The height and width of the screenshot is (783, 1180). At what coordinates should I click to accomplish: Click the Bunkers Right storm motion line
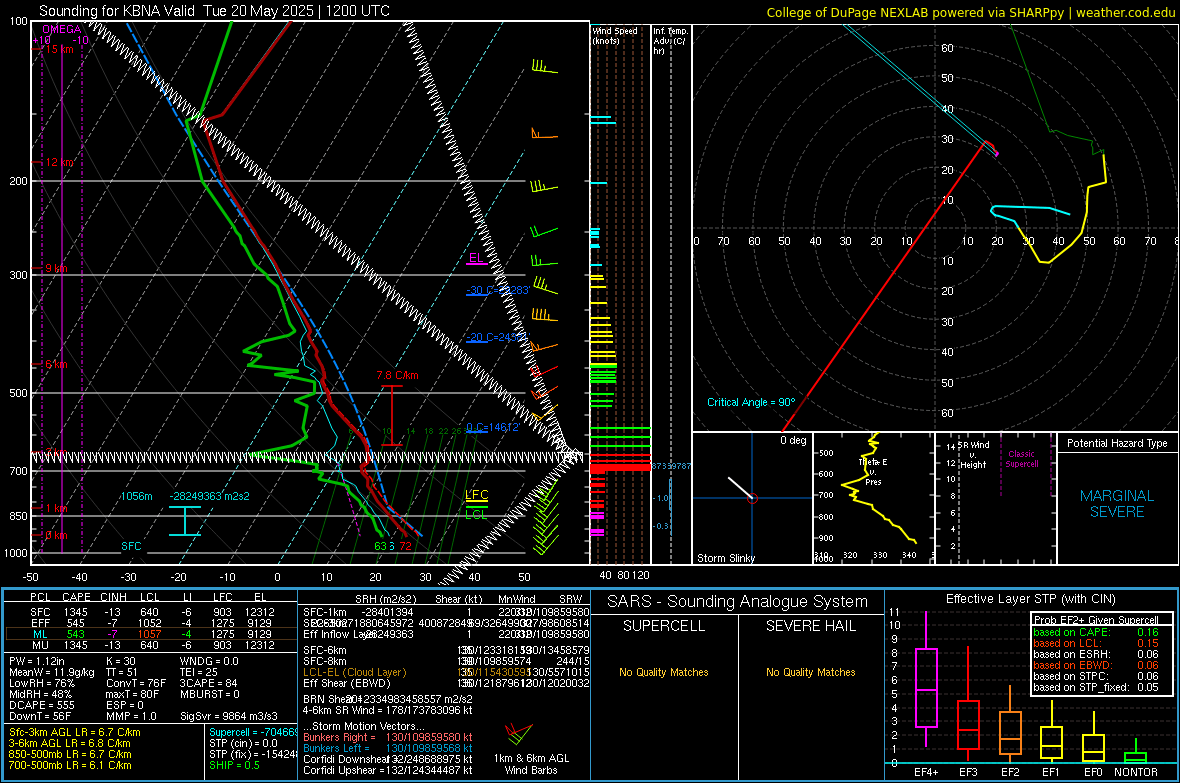click(388, 737)
